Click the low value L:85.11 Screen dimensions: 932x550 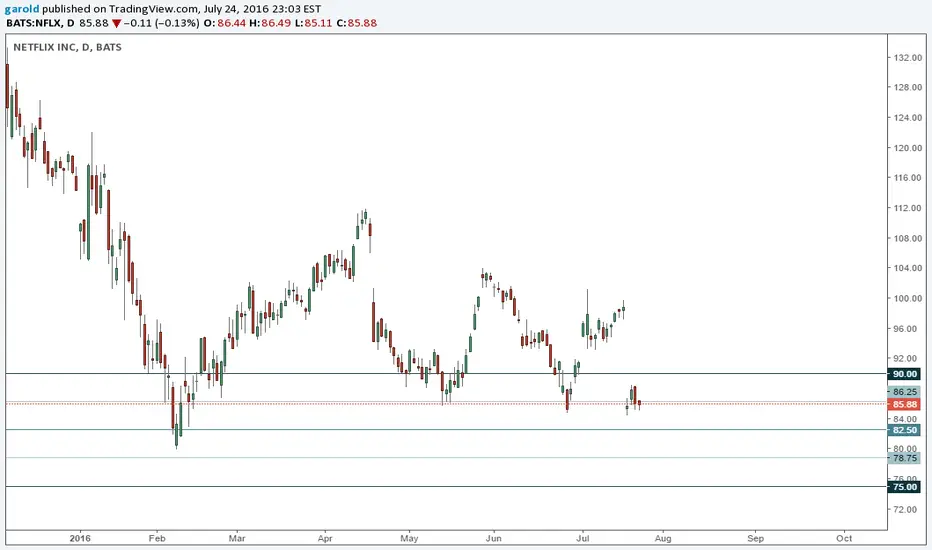(x=314, y=23)
